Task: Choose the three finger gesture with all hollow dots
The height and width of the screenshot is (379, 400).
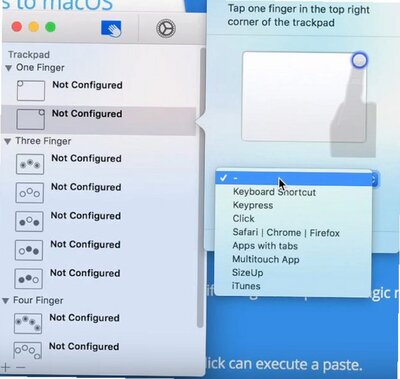Action: point(29,193)
